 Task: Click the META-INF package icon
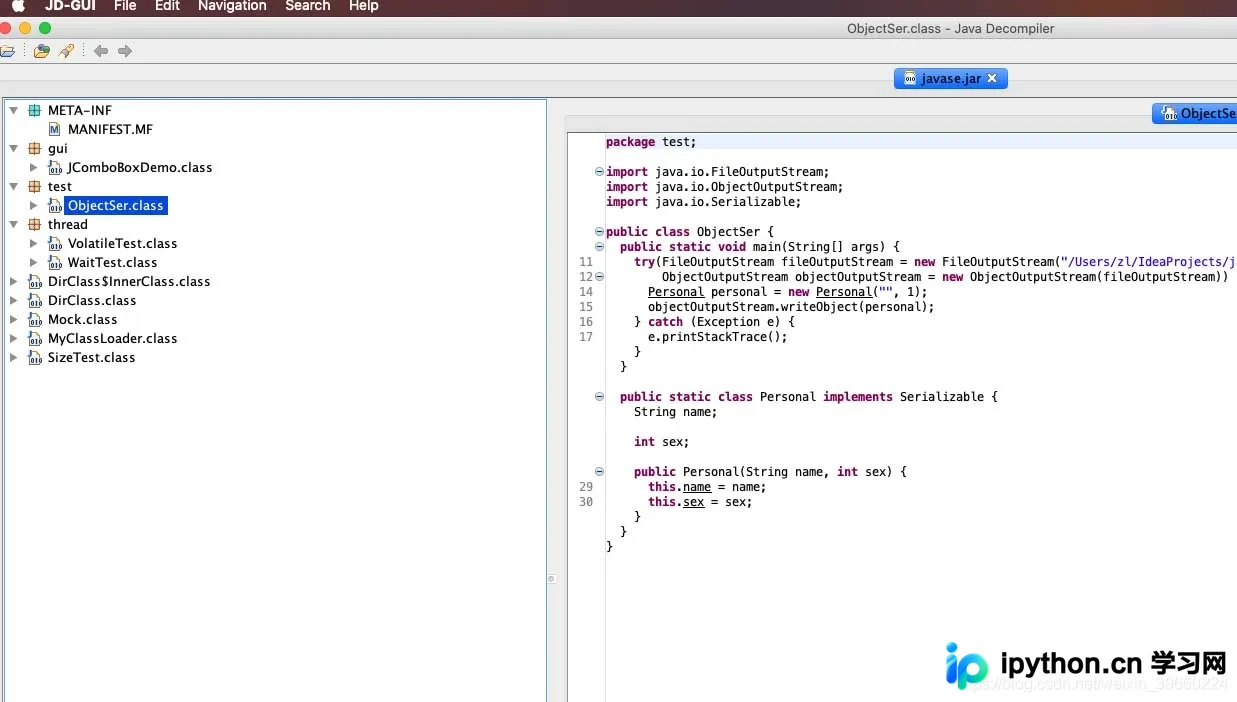35,110
